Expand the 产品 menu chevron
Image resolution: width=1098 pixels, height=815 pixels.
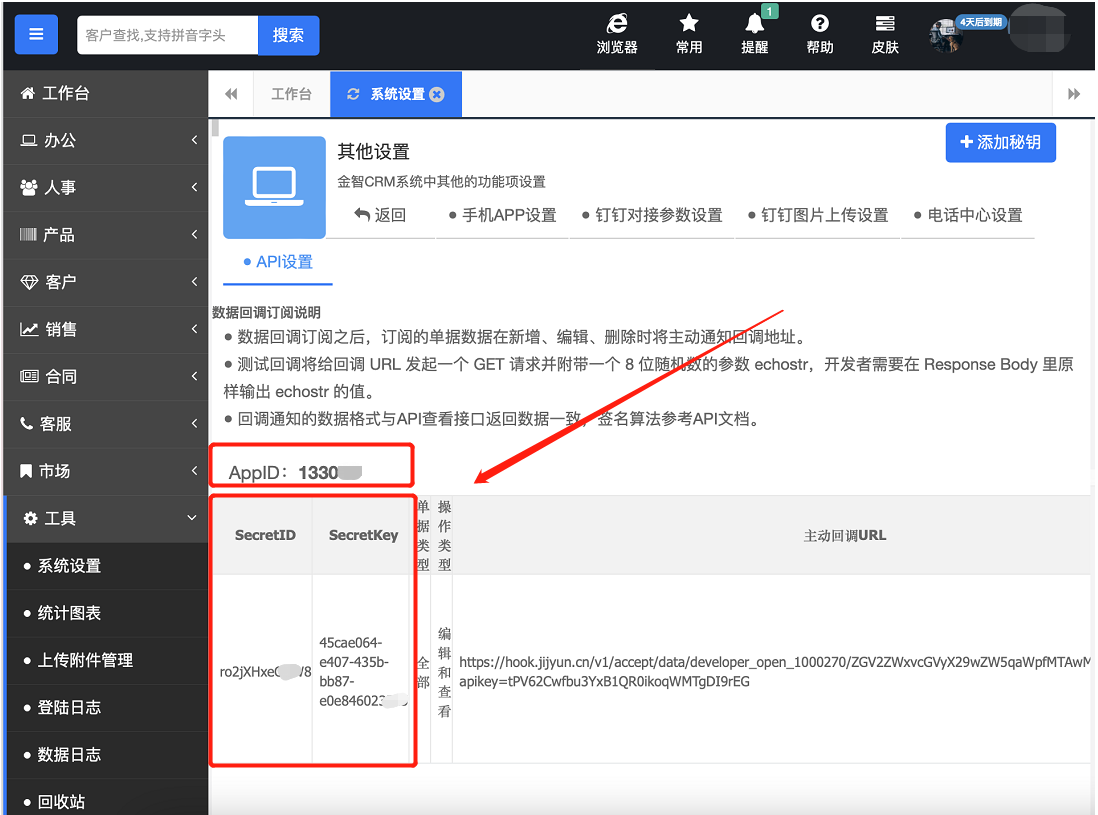pyautogui.click(x=194, y=234)
